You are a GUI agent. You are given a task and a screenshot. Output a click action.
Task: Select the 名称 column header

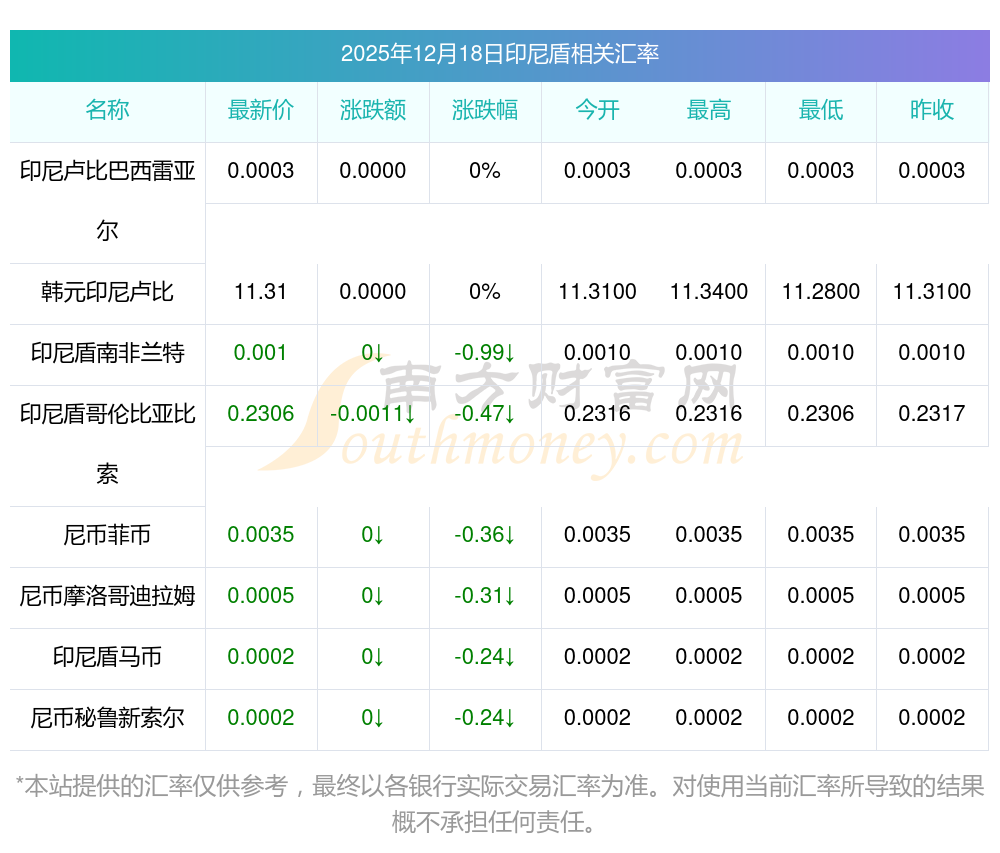click(107, 110)
